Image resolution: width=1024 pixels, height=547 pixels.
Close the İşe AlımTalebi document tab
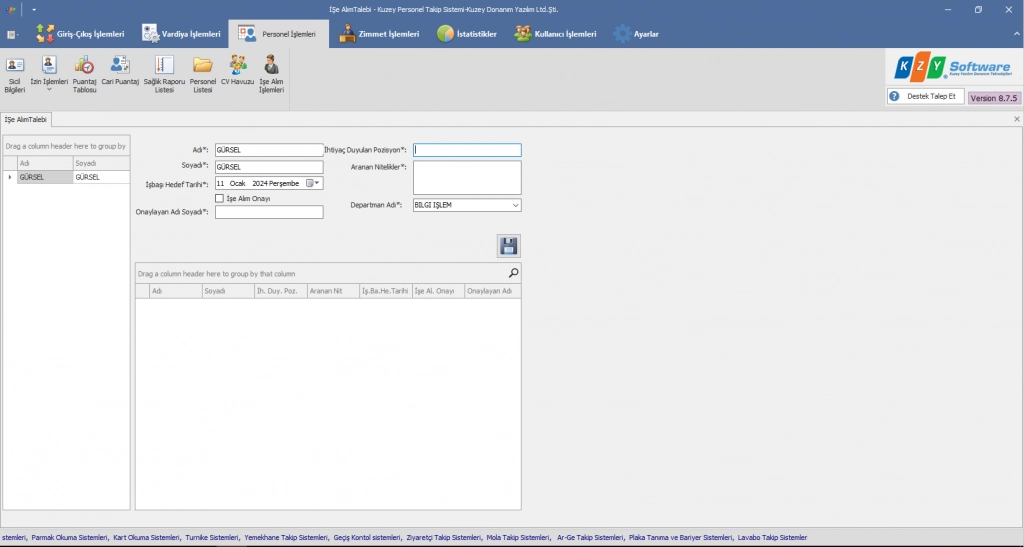click(1016, 119)
